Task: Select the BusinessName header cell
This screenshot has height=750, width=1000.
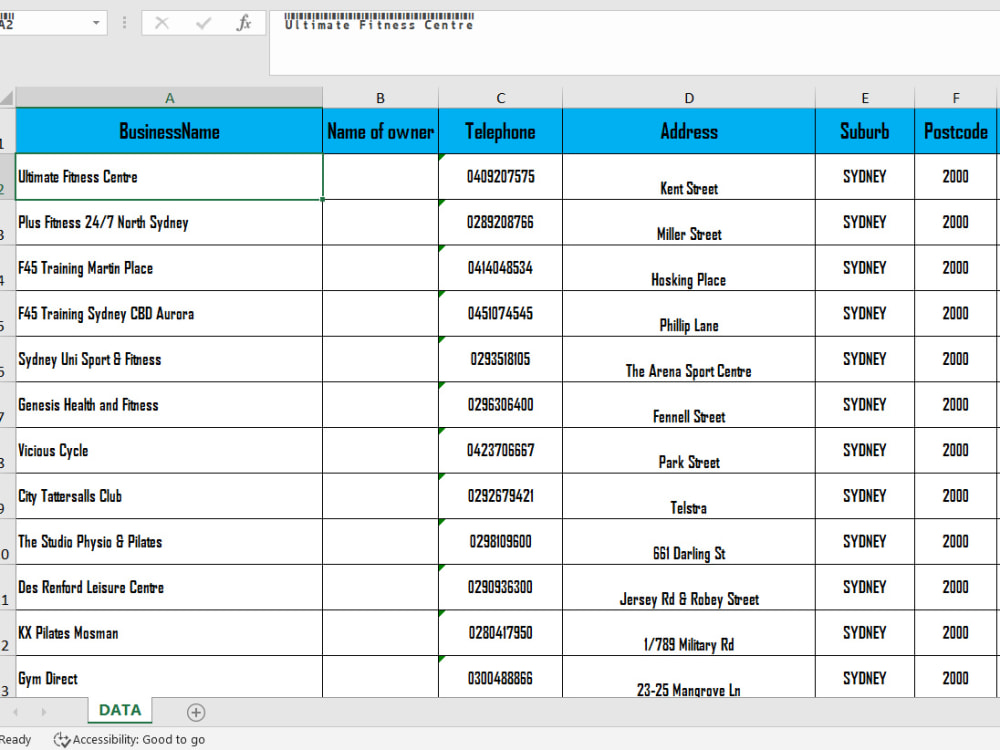Action: point(169,131)
